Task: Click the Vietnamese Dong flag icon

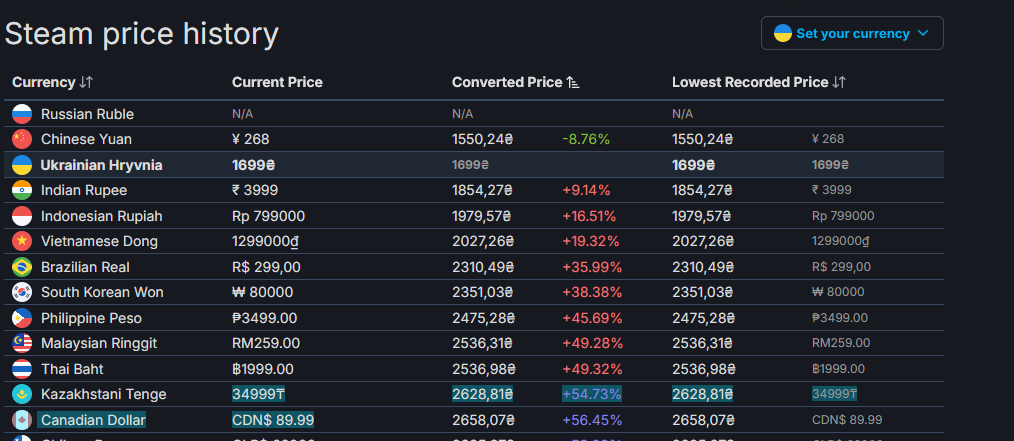Action: (22, 241)
